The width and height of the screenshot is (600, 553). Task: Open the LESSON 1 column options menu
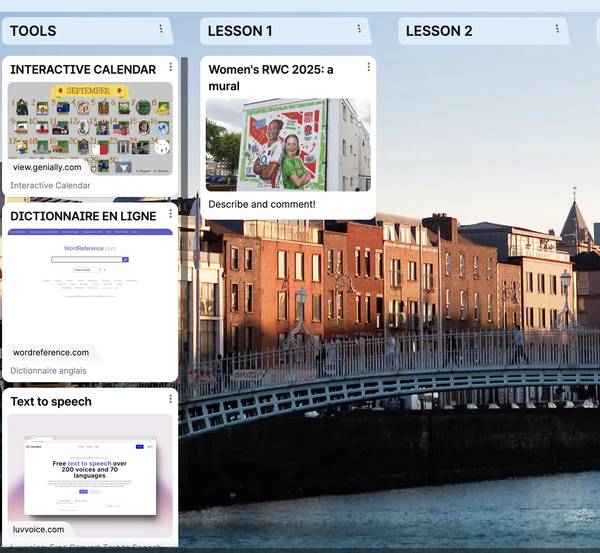pos(359,29)
